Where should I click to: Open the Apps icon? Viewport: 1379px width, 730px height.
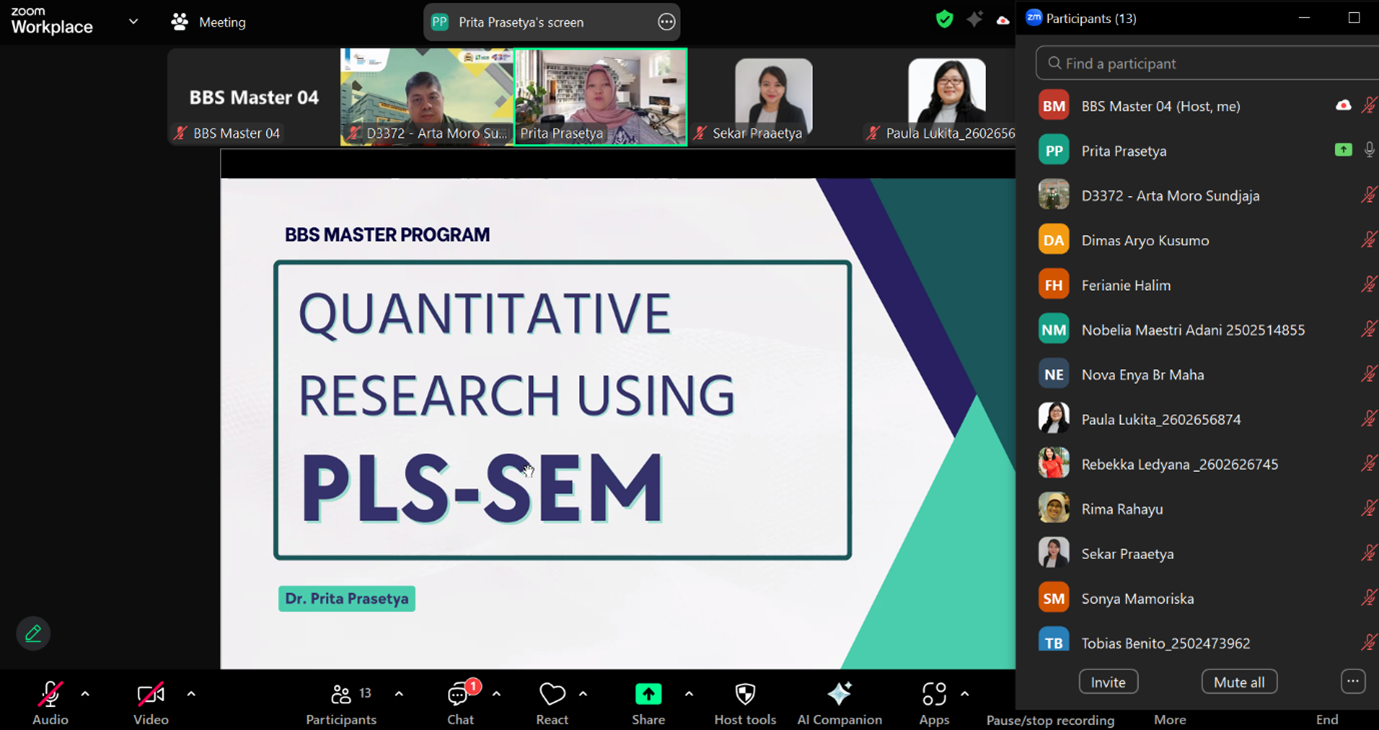coord(934,694)
